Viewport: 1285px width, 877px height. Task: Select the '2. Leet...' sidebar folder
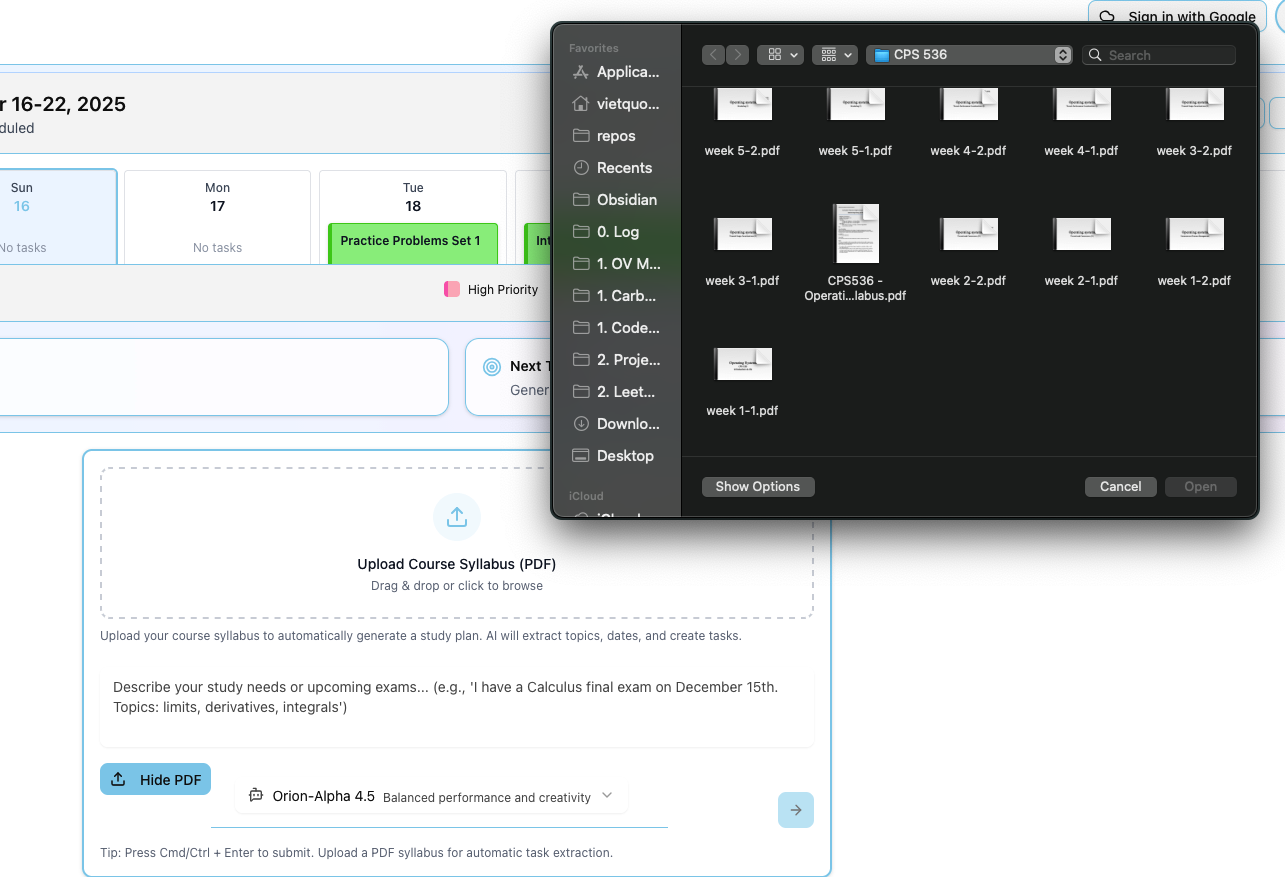[616, 392]
